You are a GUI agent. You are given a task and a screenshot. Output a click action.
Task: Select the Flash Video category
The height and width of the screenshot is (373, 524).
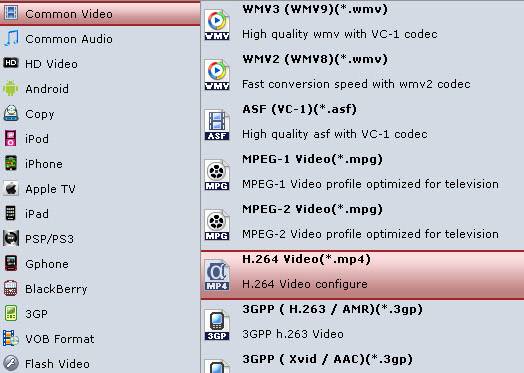[x=57, y=364]
